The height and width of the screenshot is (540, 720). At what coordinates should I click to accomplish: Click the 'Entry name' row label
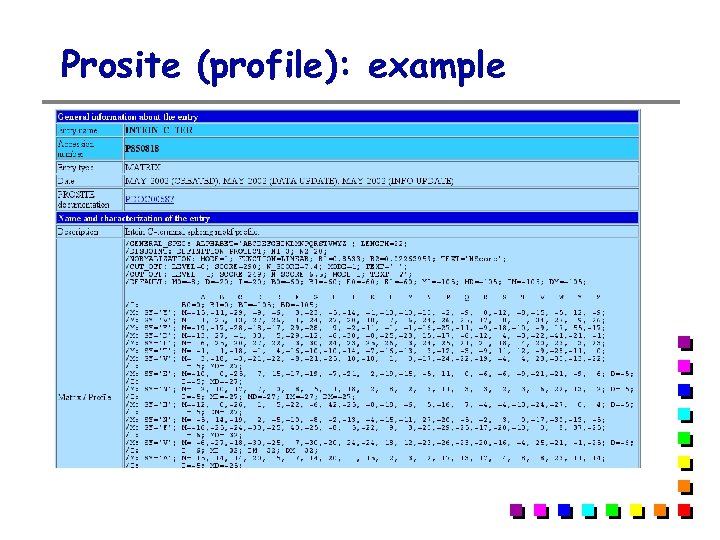(x=78, y=130)
